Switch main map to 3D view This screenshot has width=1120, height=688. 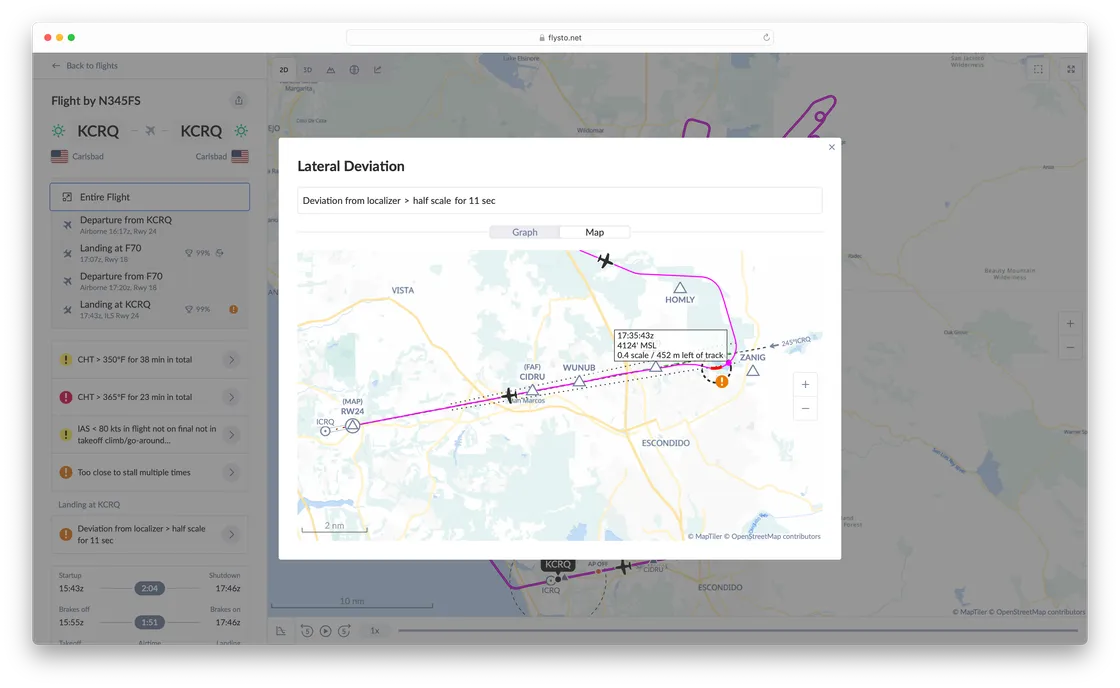click(308, 70)
